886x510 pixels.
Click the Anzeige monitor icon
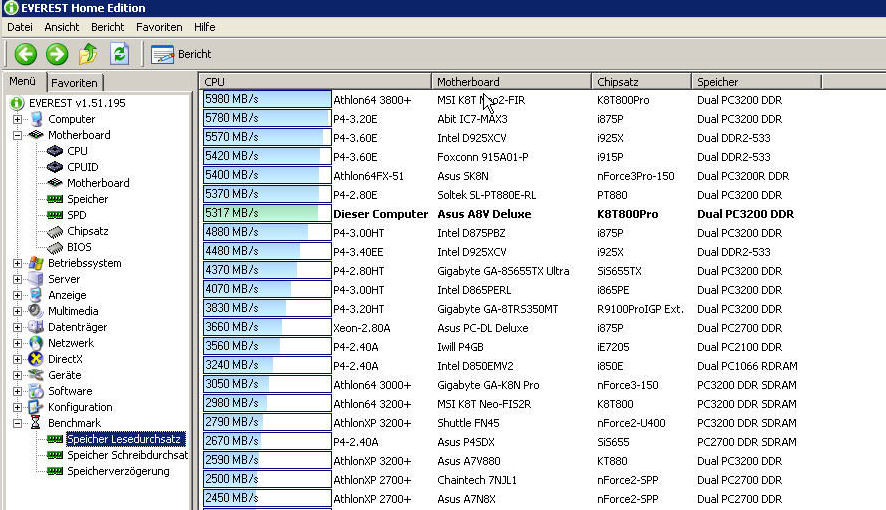[36, 295]
